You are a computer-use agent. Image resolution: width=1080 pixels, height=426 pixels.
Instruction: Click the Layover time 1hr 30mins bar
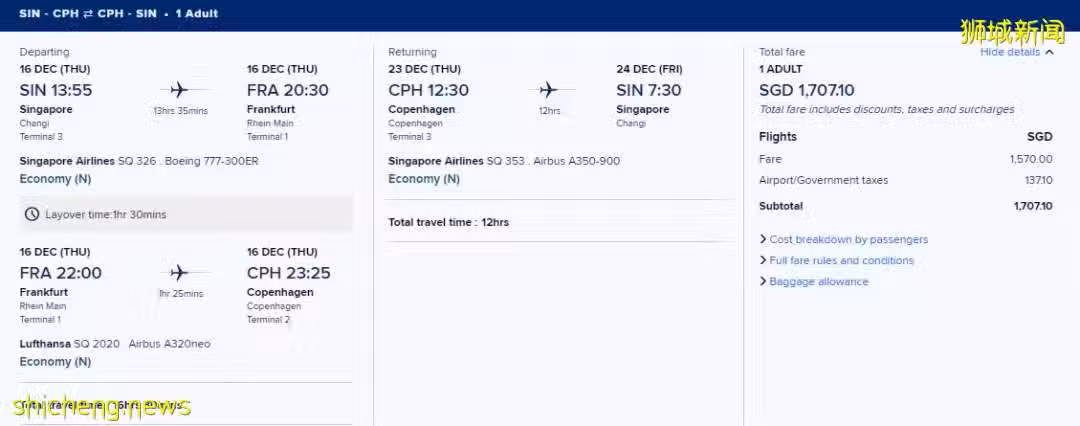[x=186, y=214]
